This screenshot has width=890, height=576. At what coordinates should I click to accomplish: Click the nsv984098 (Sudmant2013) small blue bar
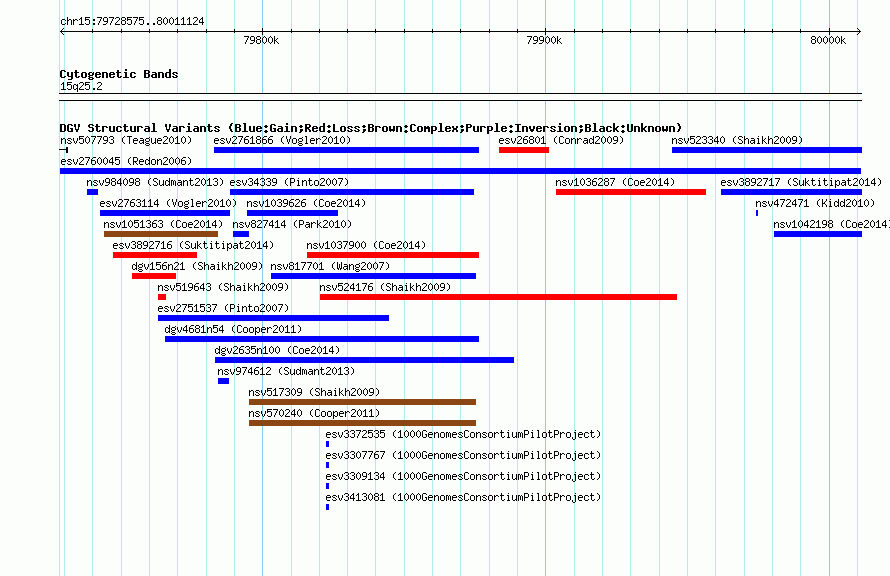pyautogui.click(x=93, y=192)
